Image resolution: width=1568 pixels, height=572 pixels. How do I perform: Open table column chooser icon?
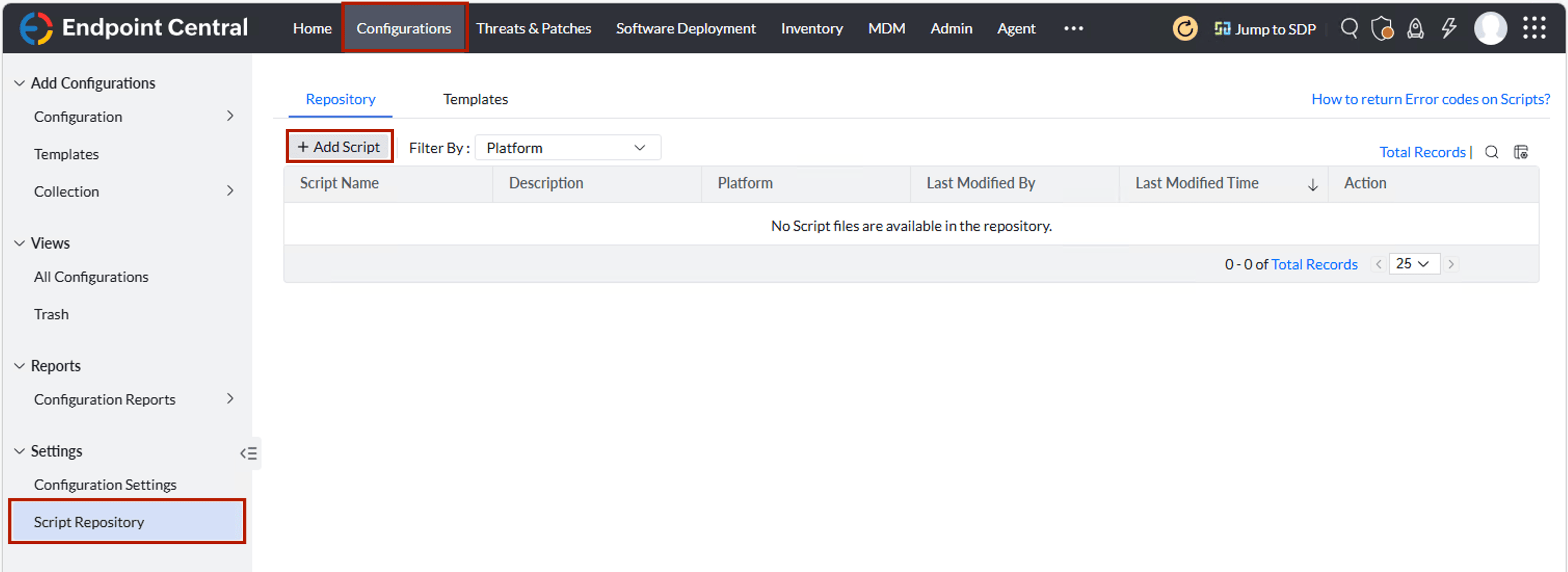click(1521, 152)
